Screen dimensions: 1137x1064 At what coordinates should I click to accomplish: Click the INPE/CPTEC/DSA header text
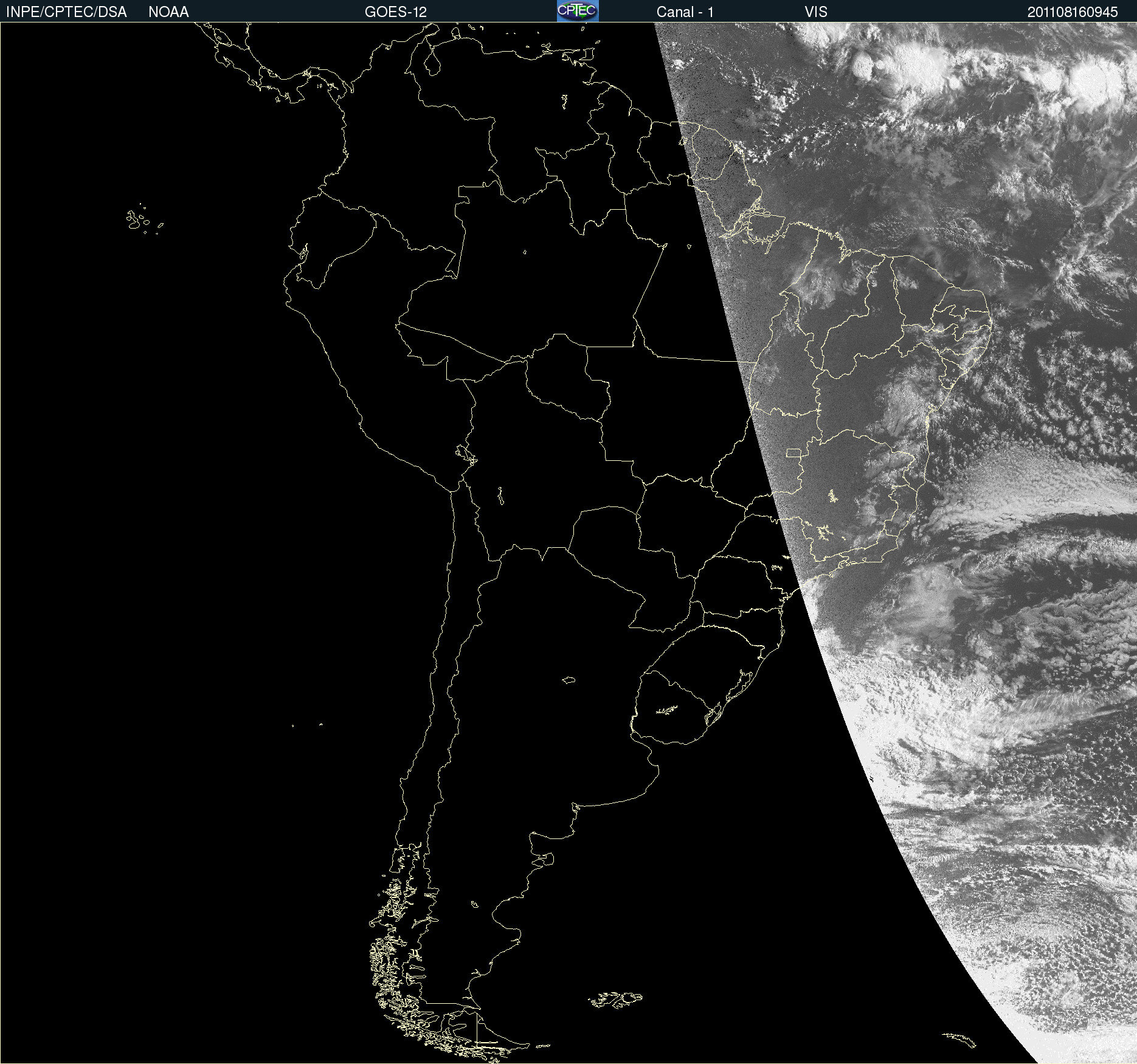point(66,12)
